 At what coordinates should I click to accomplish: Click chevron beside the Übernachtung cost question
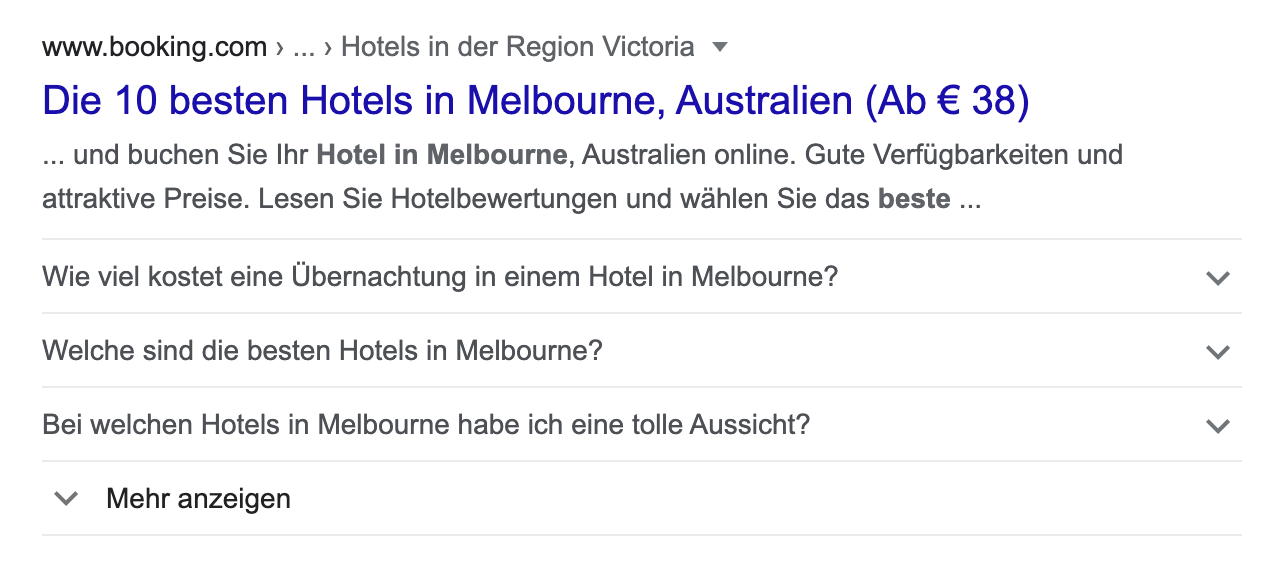pyautogui.click(x=1217, y=277)
